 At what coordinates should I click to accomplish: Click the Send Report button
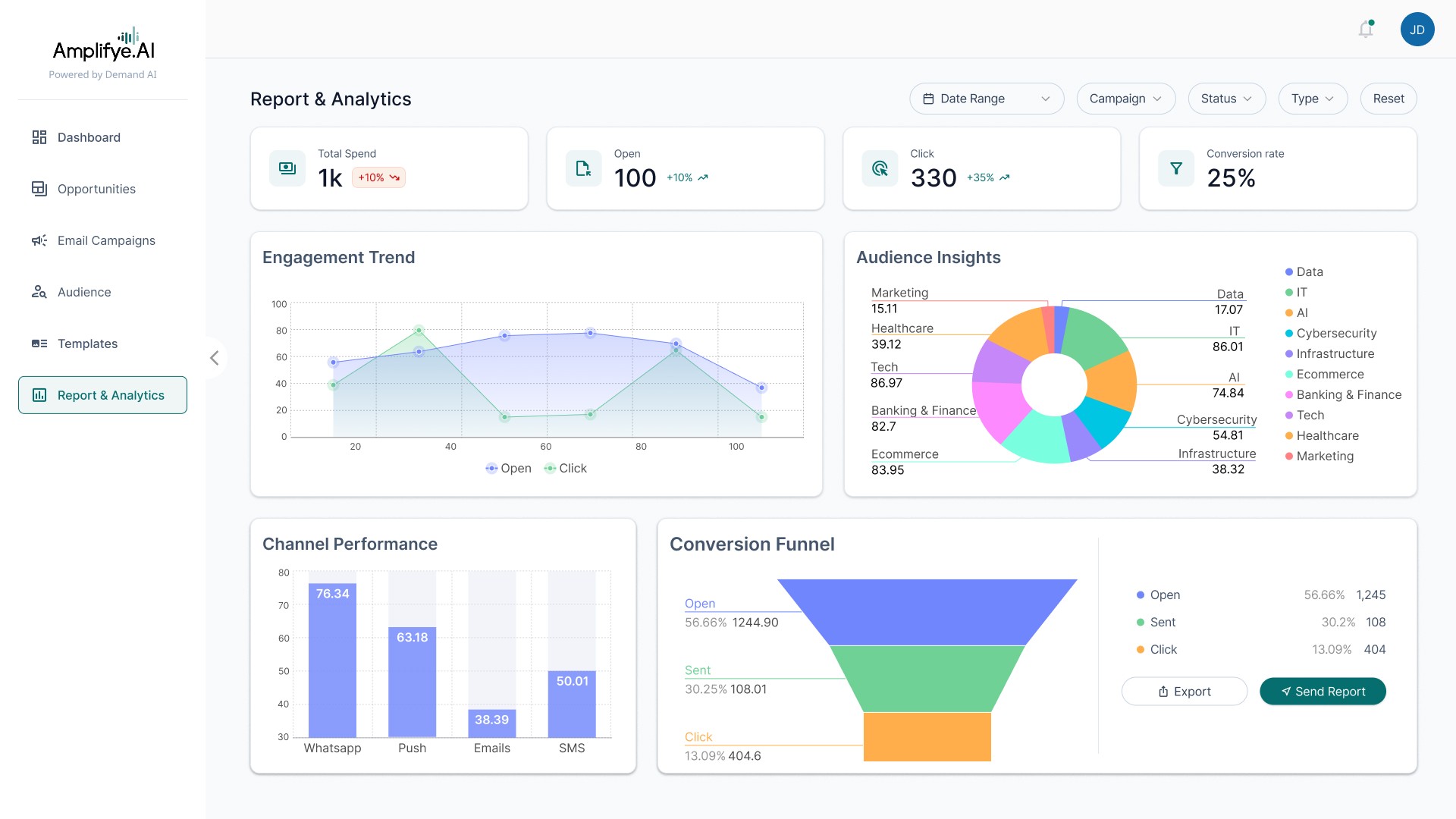1323,692
